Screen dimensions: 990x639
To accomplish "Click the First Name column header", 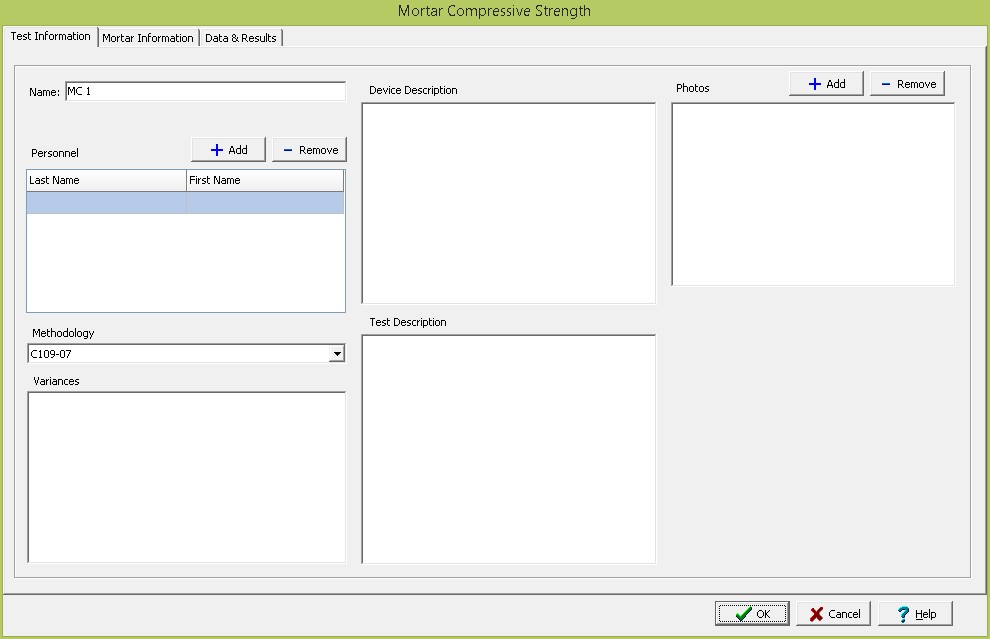I will click(264, 181).
